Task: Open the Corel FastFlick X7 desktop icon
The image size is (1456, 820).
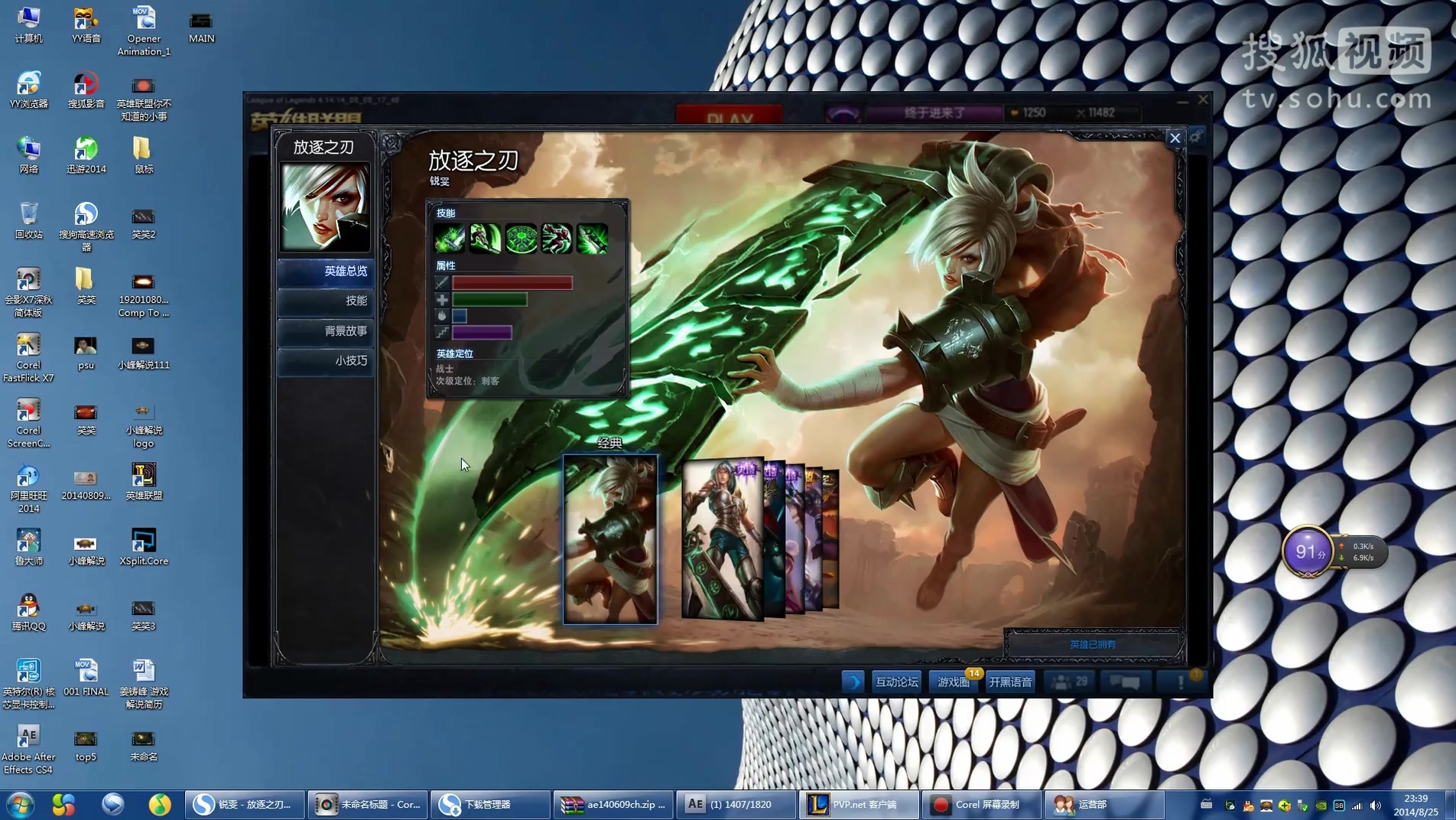Action: (28, 357)
